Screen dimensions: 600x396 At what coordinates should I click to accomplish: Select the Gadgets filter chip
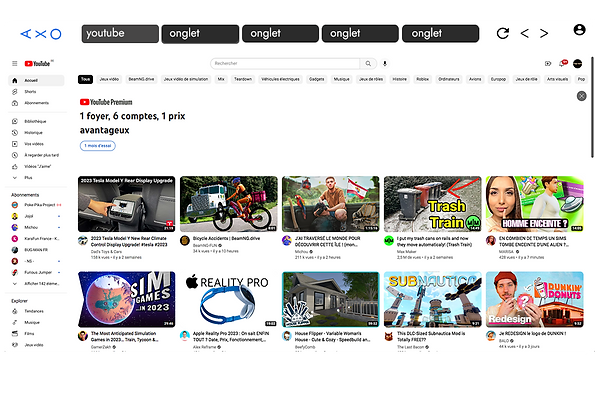(x=316, y=79)
